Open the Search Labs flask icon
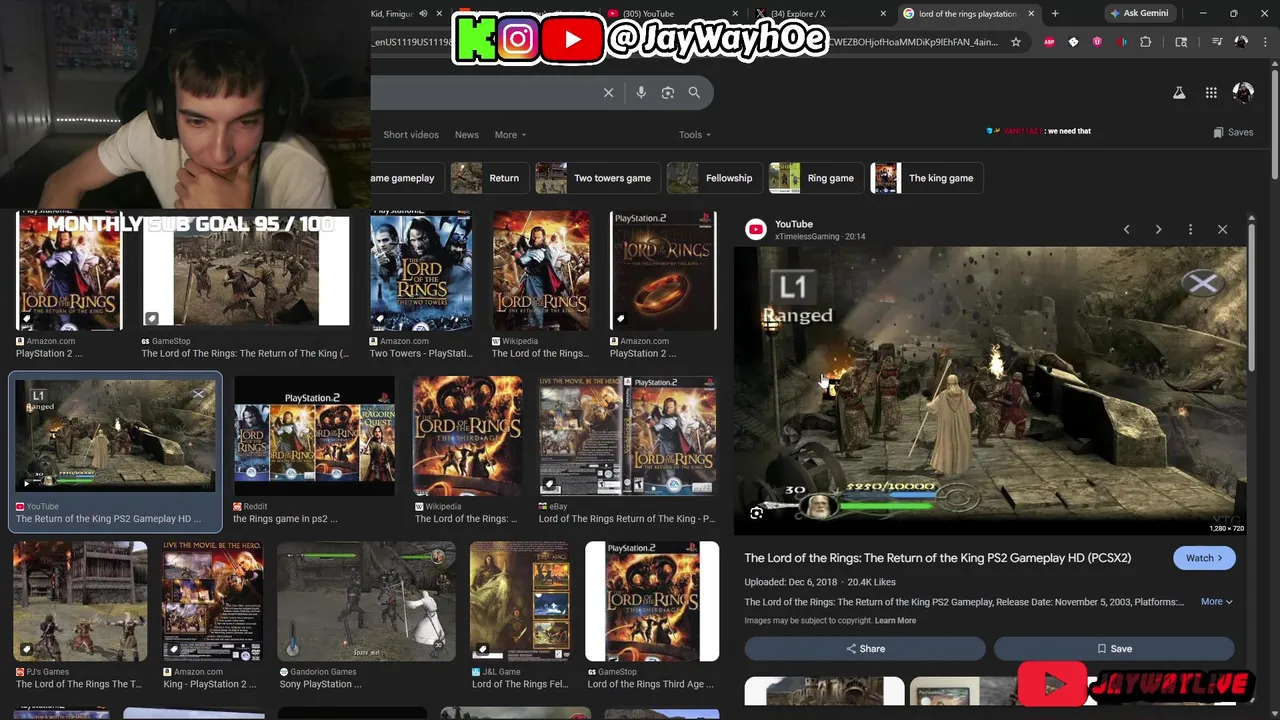This screenshot has width=1280, height=720. [x=1179, y=92]
